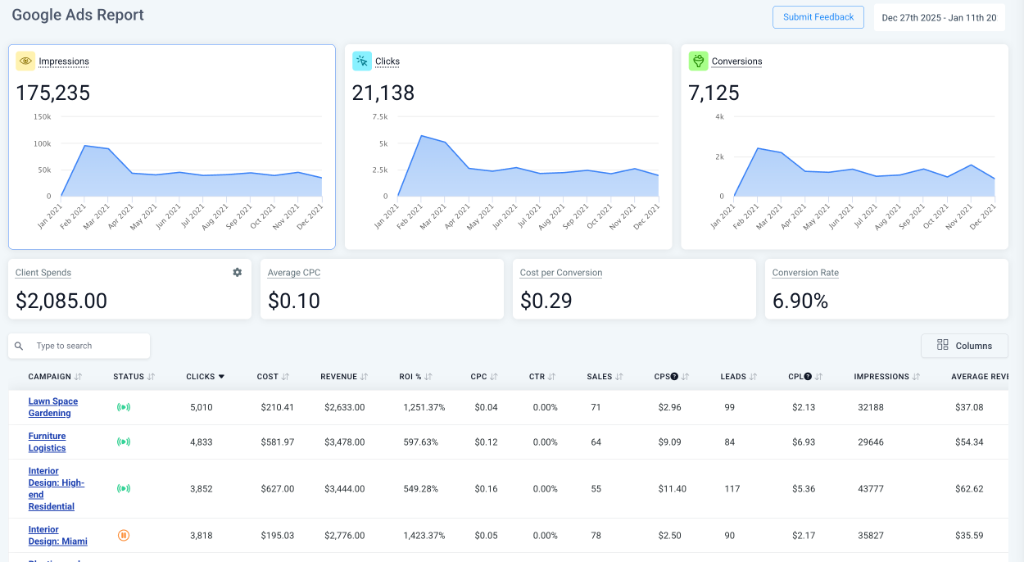Click the $2,085.00 client spends value
Image resolution: width=1024 pixels, height=562 pixels.
coord(61,301)
